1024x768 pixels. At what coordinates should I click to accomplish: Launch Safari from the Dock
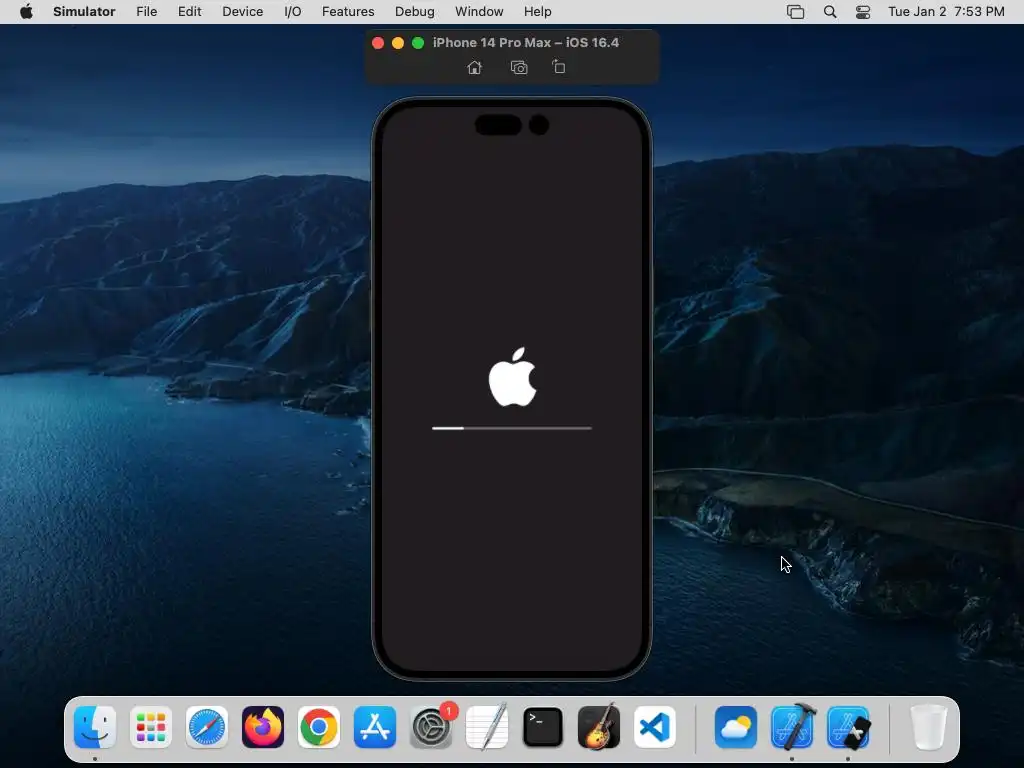(x=207, y=727)
